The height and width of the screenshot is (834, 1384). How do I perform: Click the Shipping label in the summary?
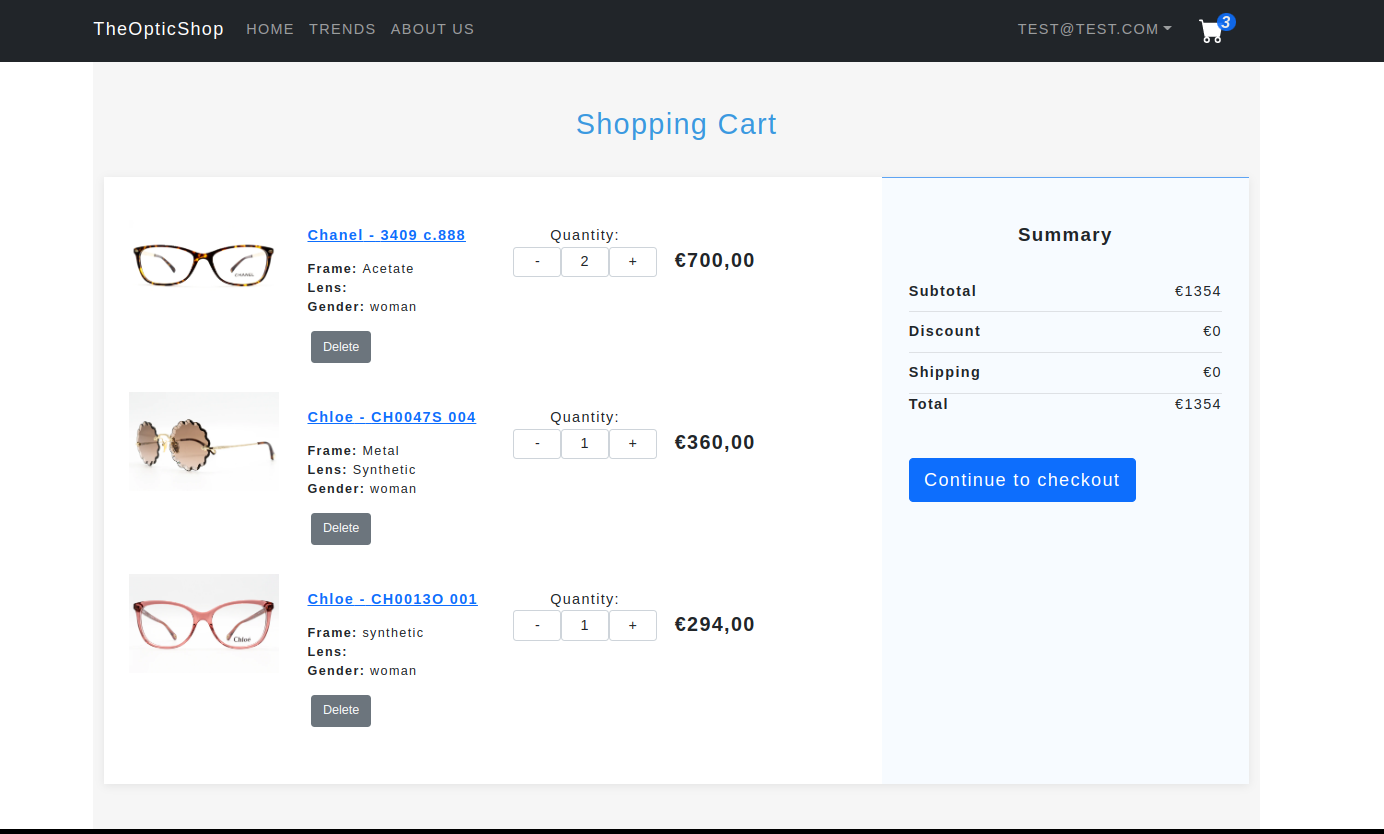pyautogui.click(x=945, y=372)
